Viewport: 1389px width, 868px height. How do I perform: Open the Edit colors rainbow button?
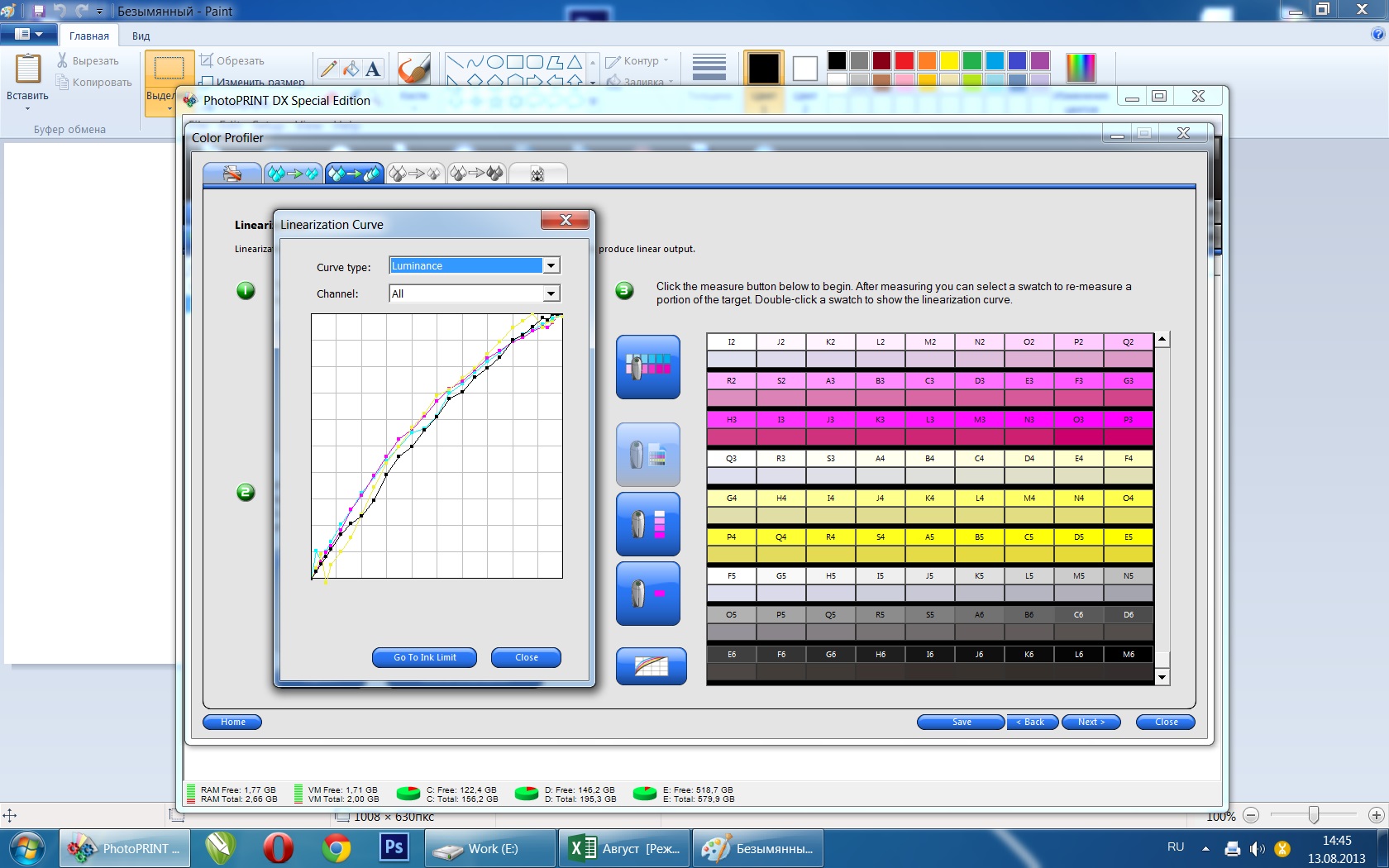tap(1081, 67)
